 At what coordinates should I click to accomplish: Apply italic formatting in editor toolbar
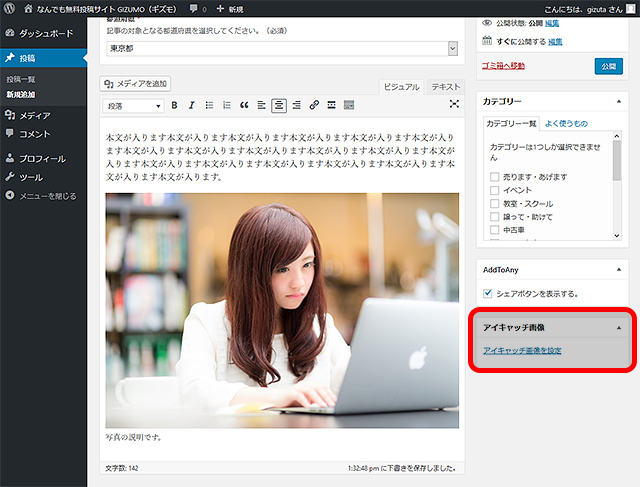(x=191, y=105)
